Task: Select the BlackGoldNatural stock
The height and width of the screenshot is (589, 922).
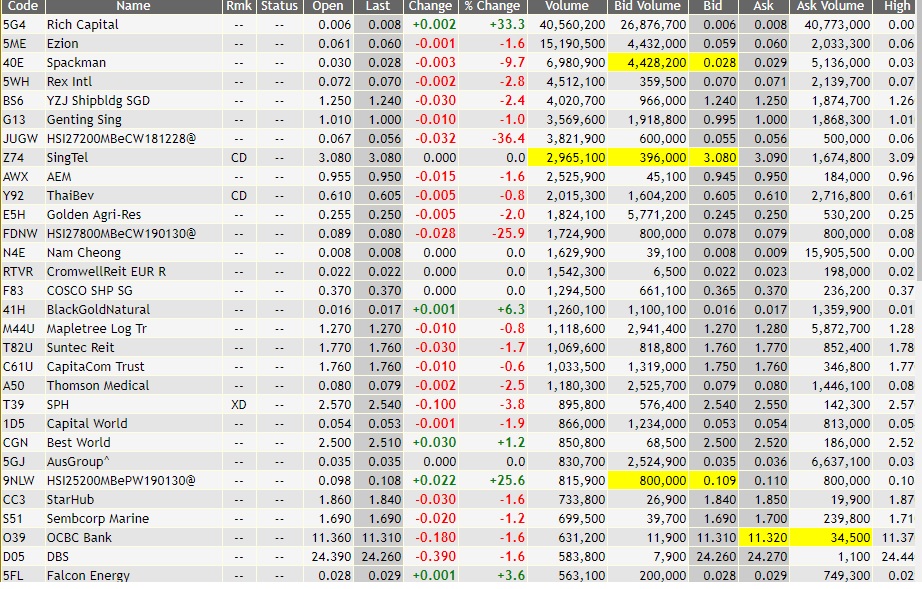Action: click(x=98, y=309)
